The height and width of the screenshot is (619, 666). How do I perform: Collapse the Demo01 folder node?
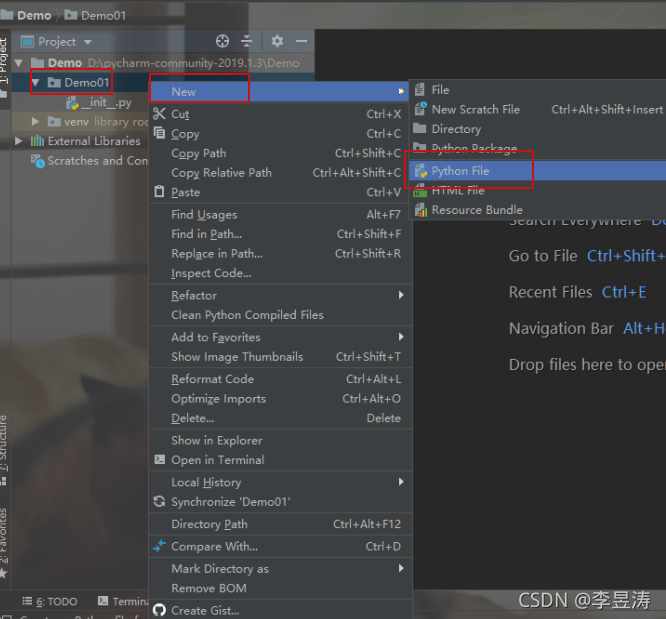pyautogui.click(x=36, y=82)
